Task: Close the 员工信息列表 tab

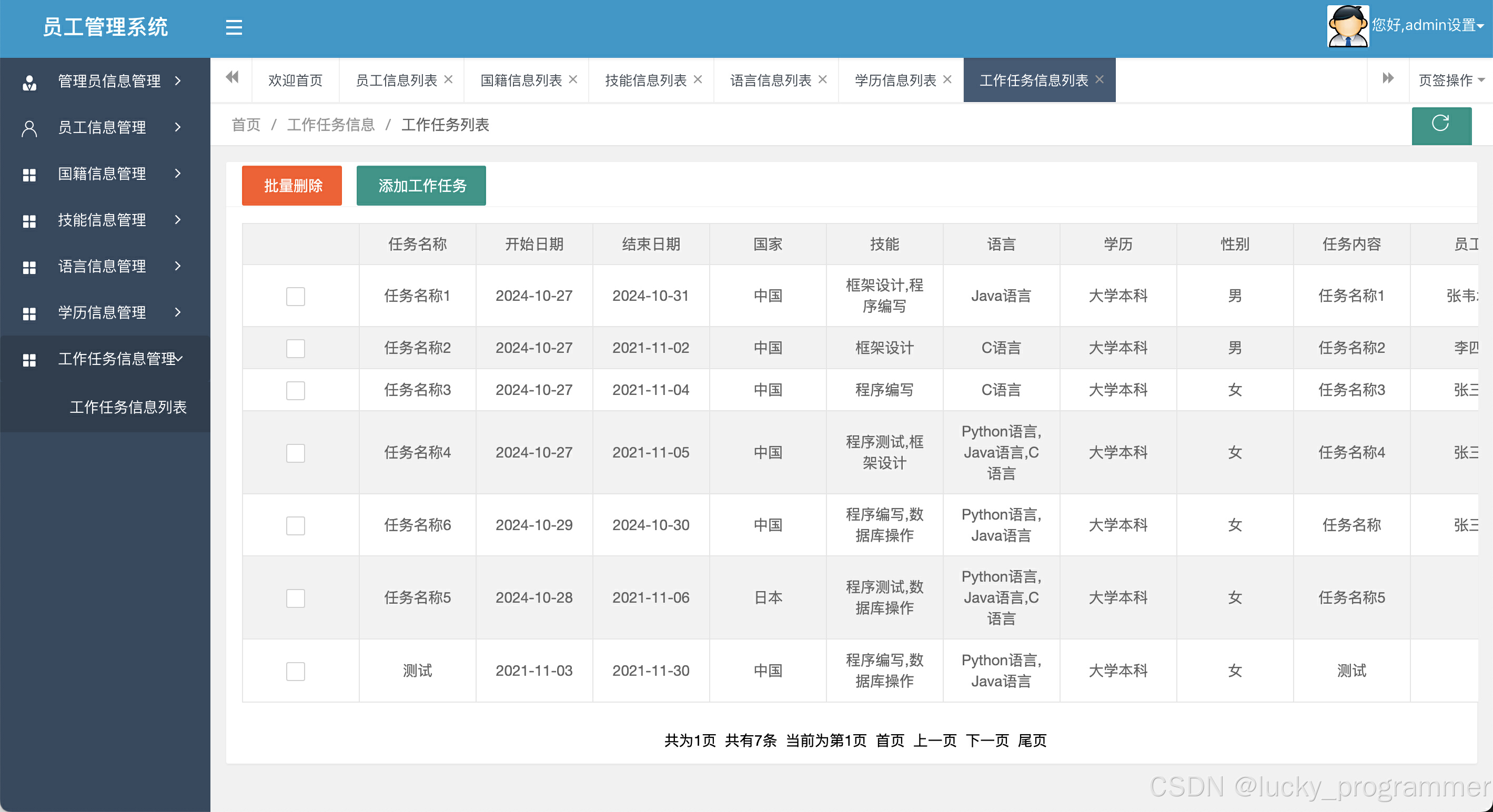Action: (449, 79)
